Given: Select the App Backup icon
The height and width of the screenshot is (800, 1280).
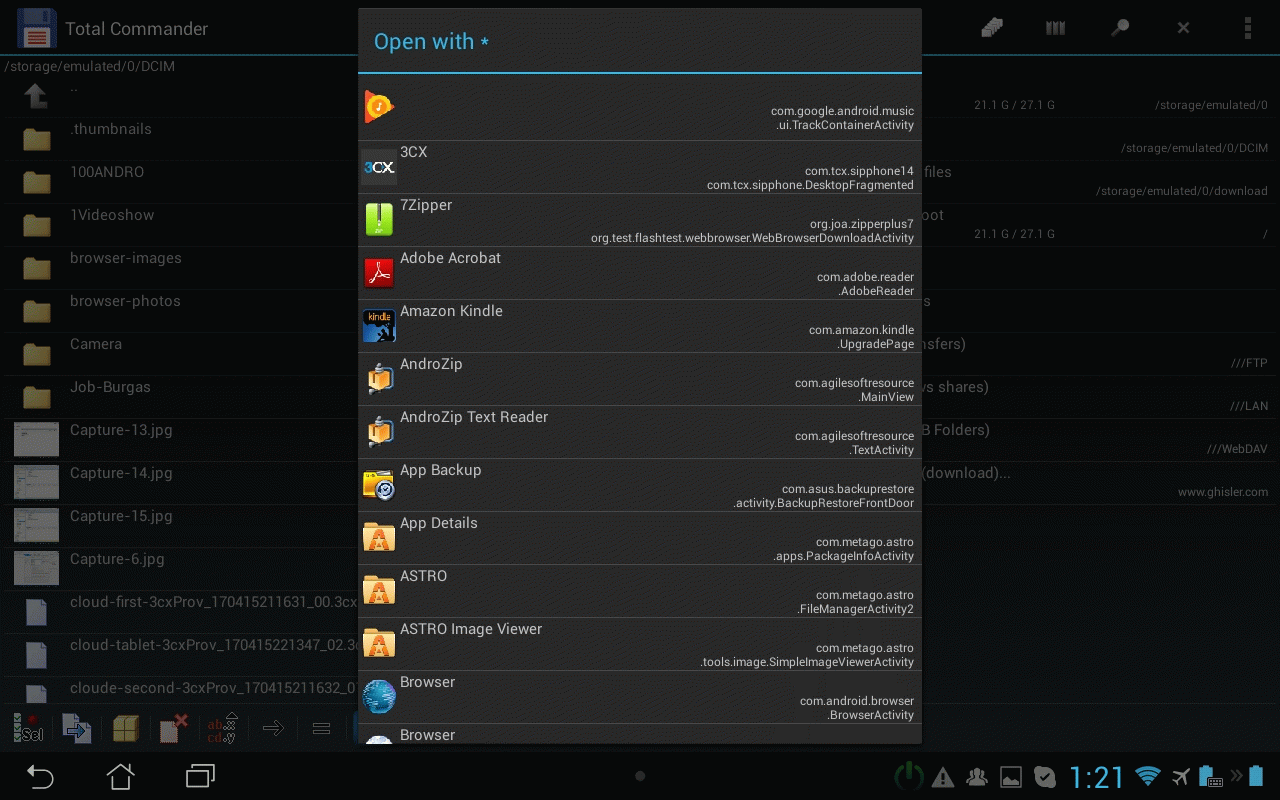Looking at the screenshot, I should [x=379, y=485].
